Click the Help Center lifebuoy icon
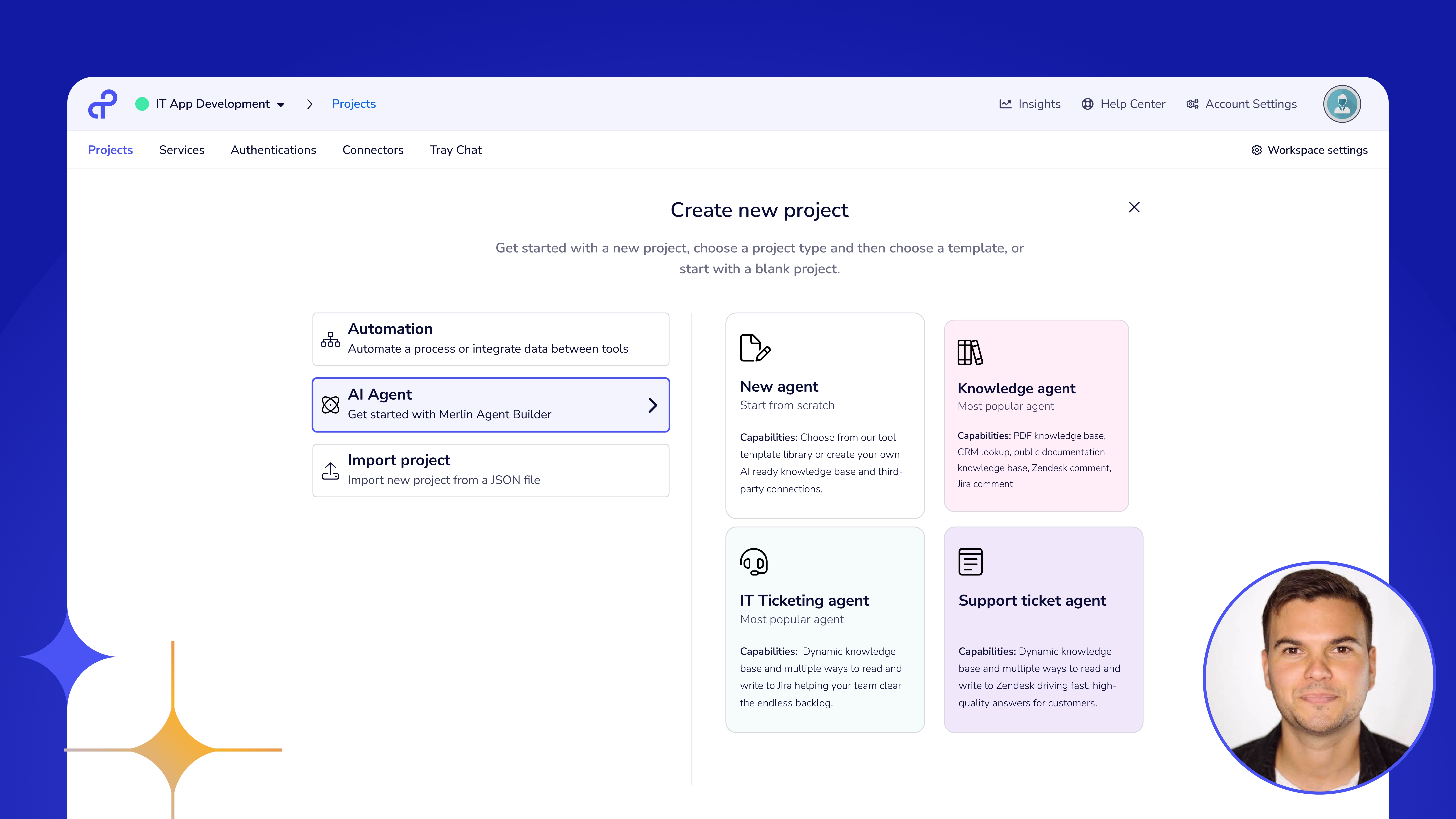1456x819 pixels. point(1087,104)
